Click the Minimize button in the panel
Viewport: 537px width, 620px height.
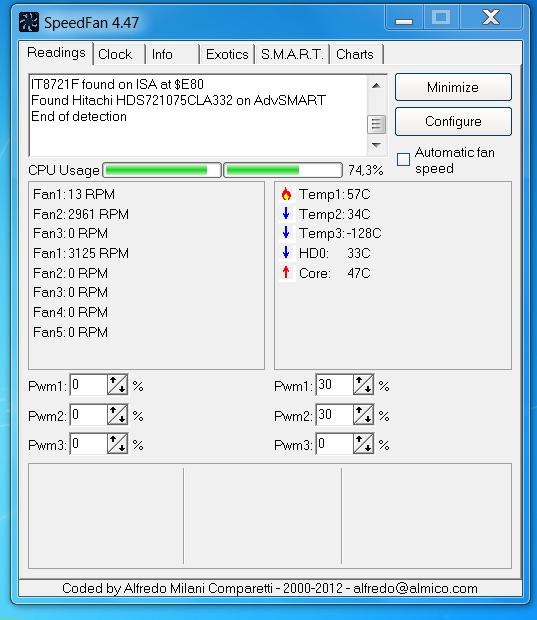coord(453,87)
